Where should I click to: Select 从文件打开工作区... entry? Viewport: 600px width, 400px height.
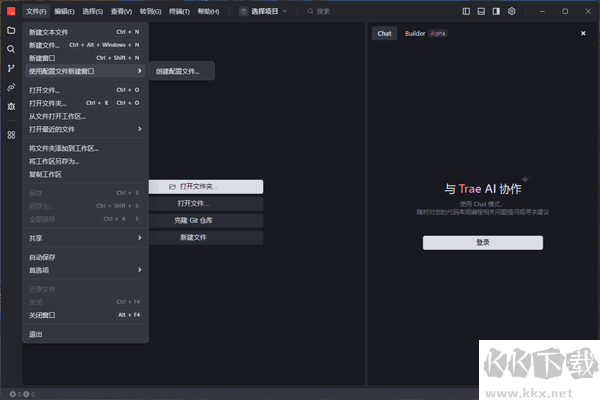85,116
